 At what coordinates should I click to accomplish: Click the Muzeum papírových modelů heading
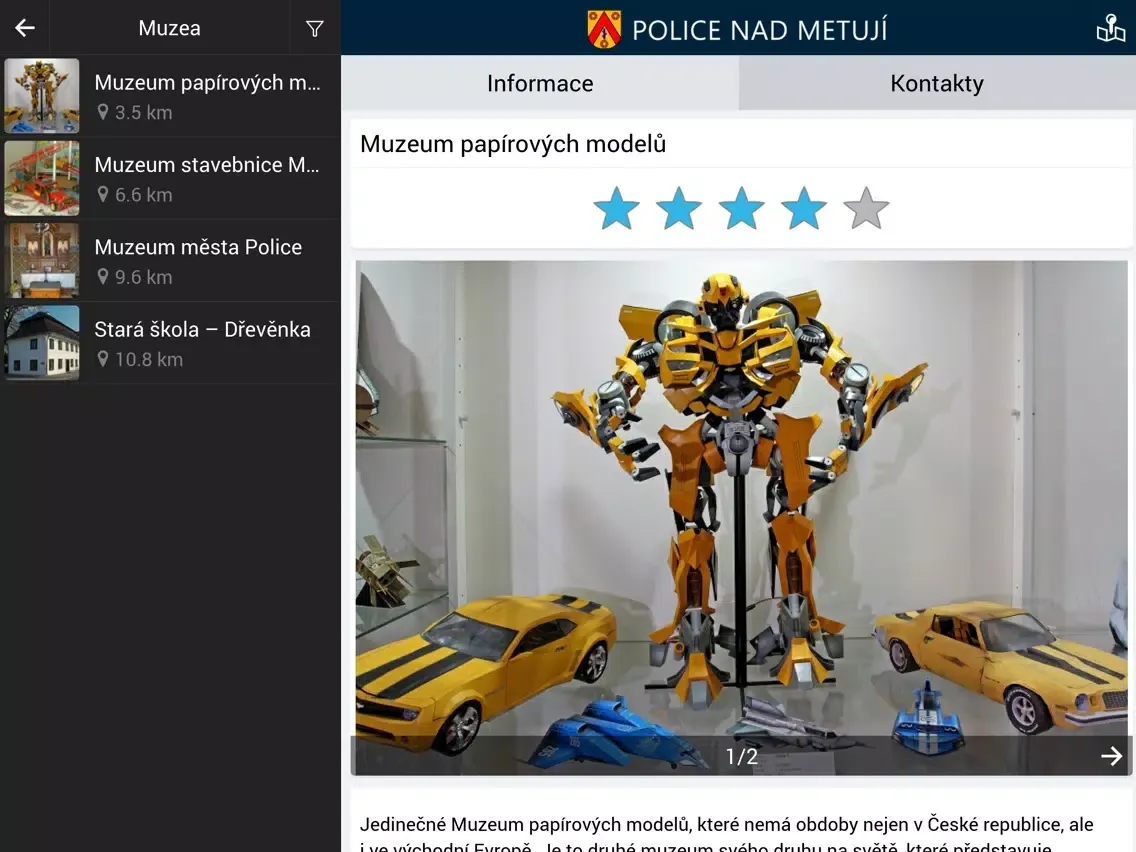(x=513, y=144)
